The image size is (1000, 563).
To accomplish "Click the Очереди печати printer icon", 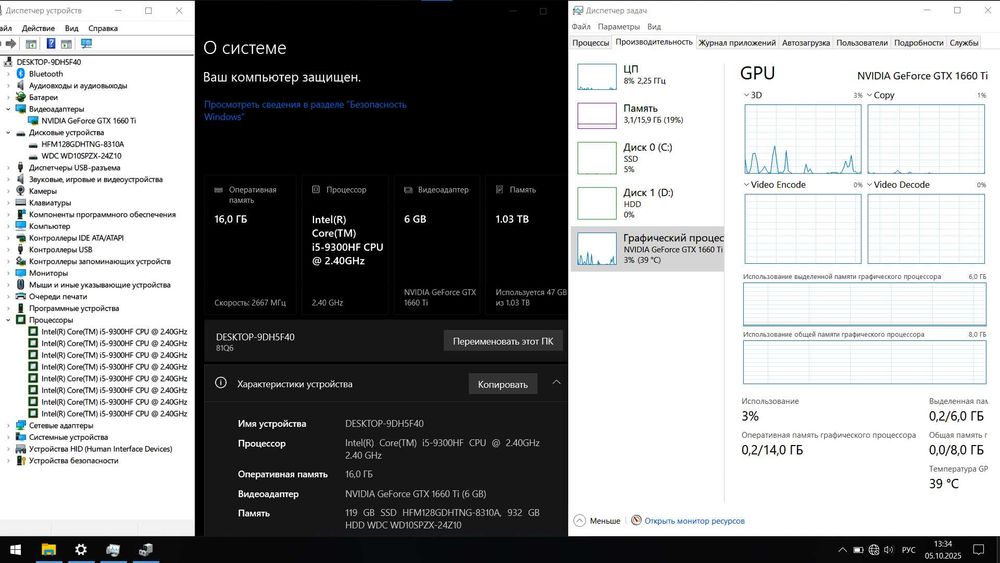I will (x=20, y=296).
